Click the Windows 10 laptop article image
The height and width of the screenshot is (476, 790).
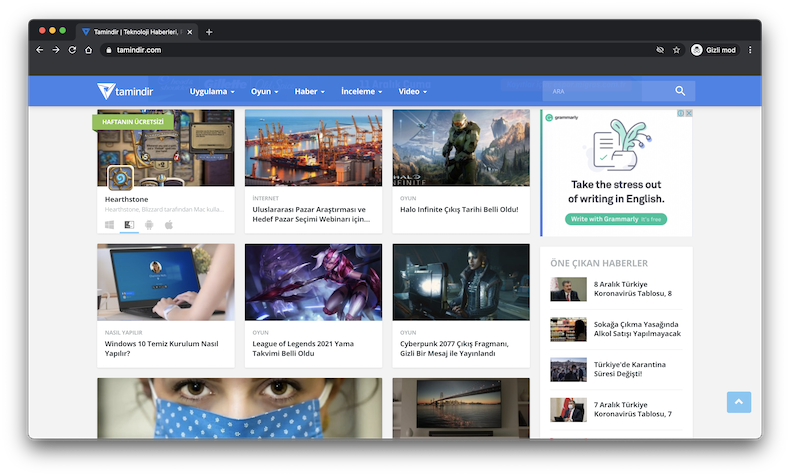click(166, 282)
